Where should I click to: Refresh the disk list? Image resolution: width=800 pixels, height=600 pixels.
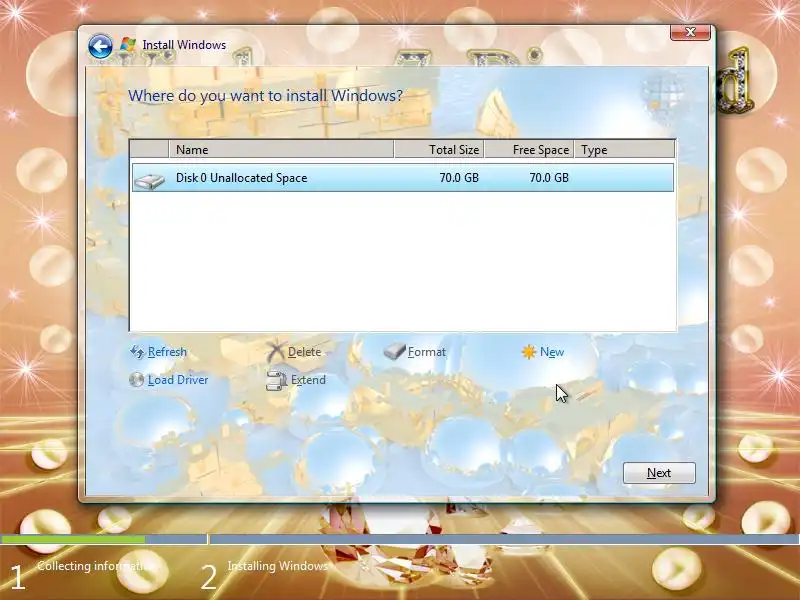(167, 352)
